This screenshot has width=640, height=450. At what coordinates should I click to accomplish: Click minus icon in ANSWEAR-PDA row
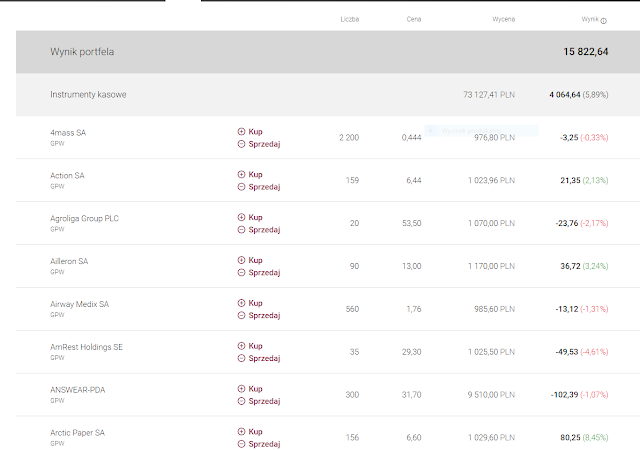pyautogui.click(x=241, y=401)
